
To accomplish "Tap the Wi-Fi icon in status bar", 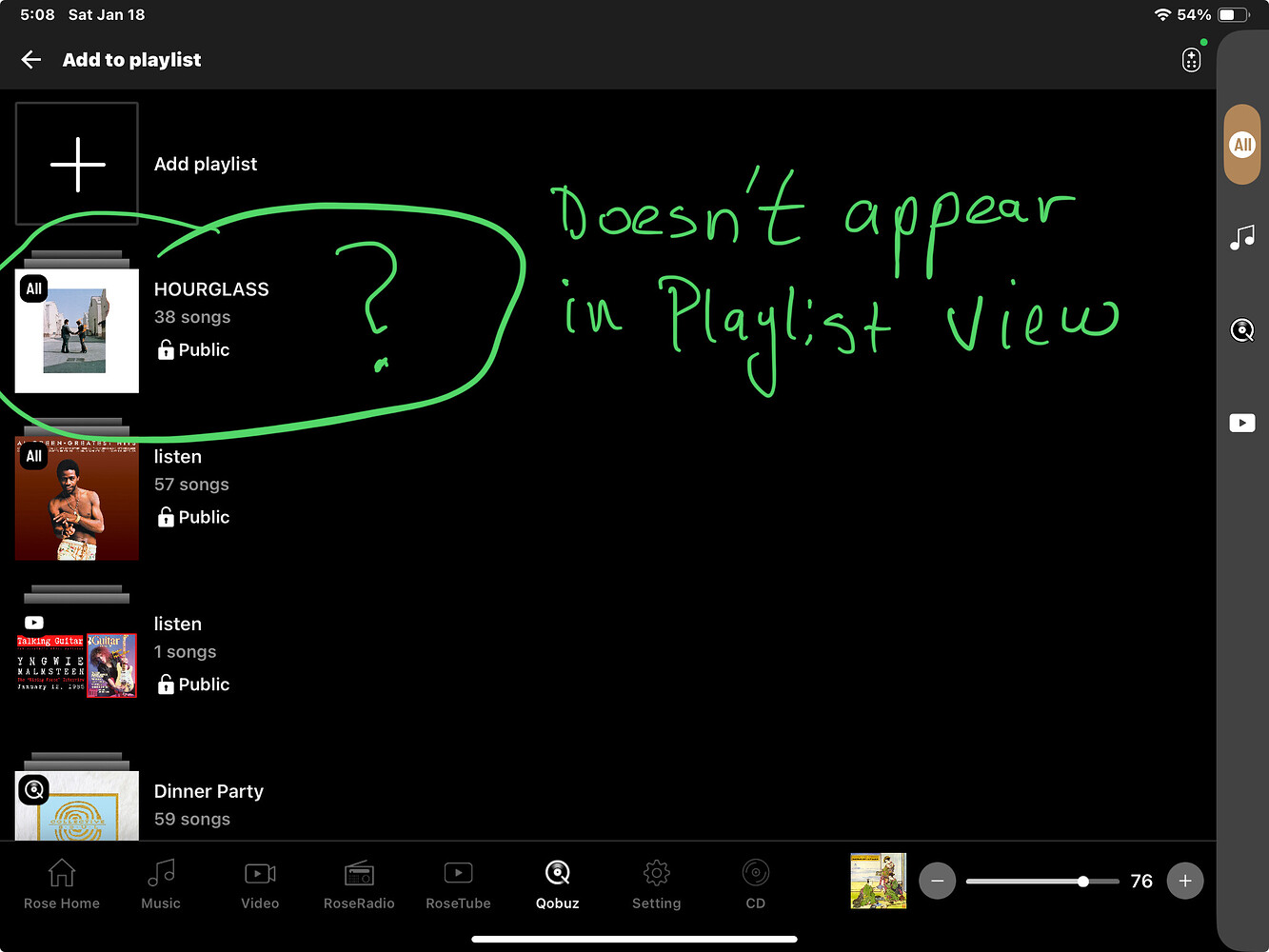I will [1162, 14].
